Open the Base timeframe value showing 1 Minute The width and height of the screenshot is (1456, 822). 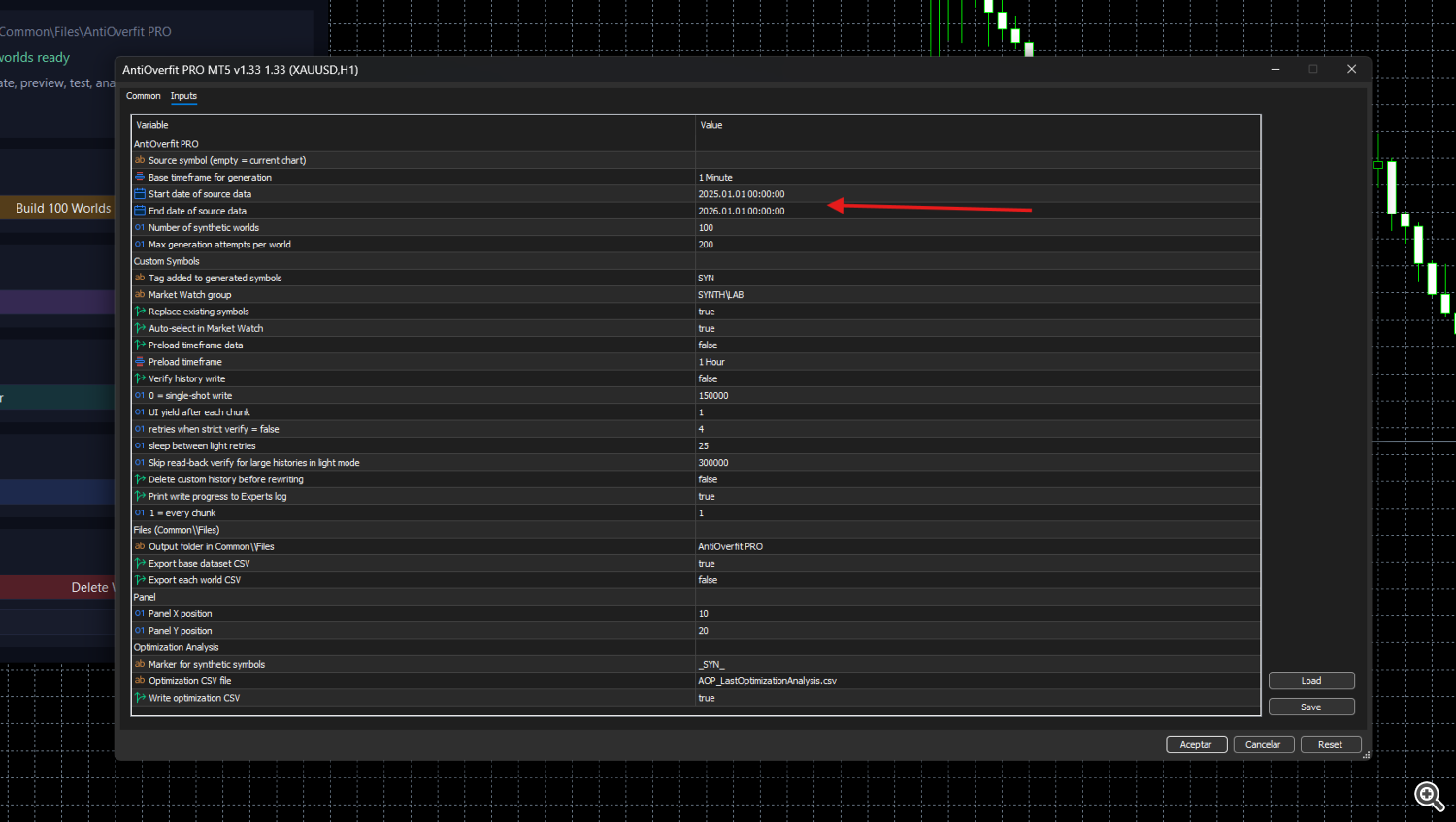click(716, 177)
